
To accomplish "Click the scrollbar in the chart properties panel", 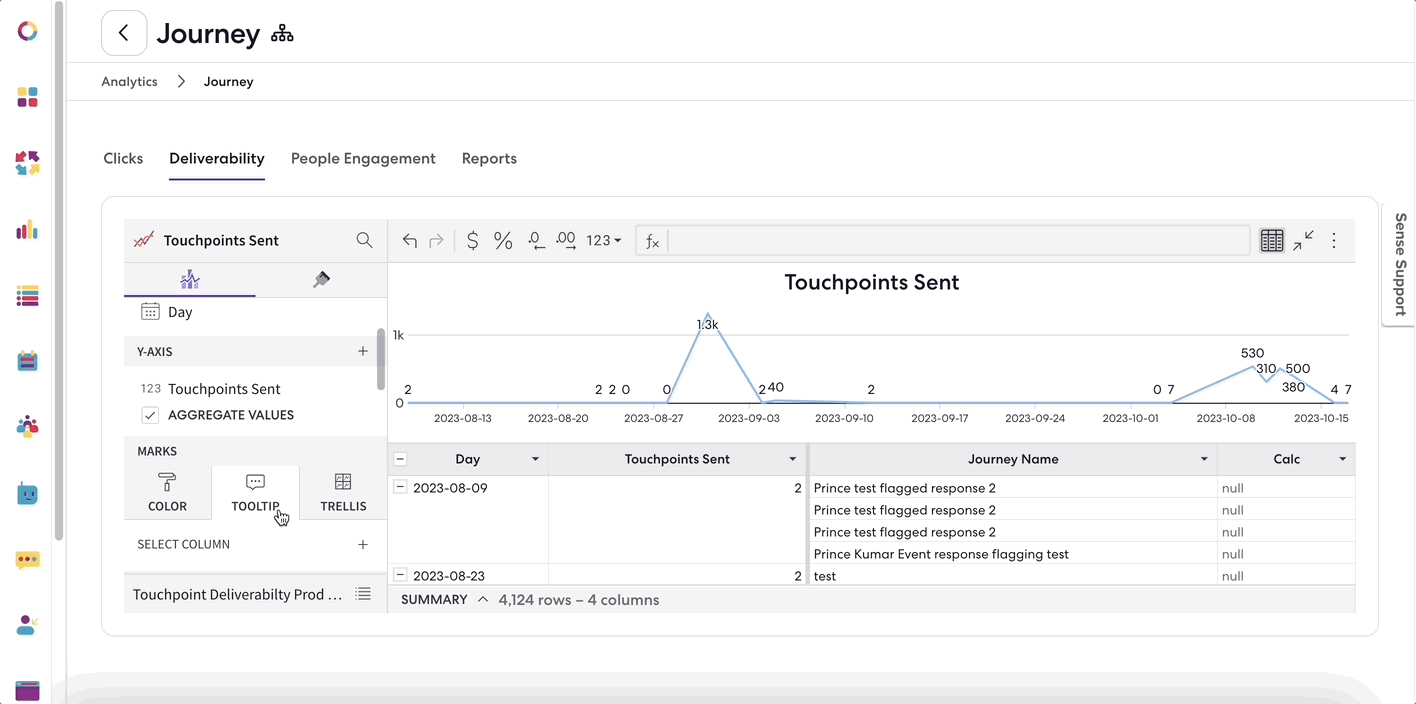I will point(380,359).
